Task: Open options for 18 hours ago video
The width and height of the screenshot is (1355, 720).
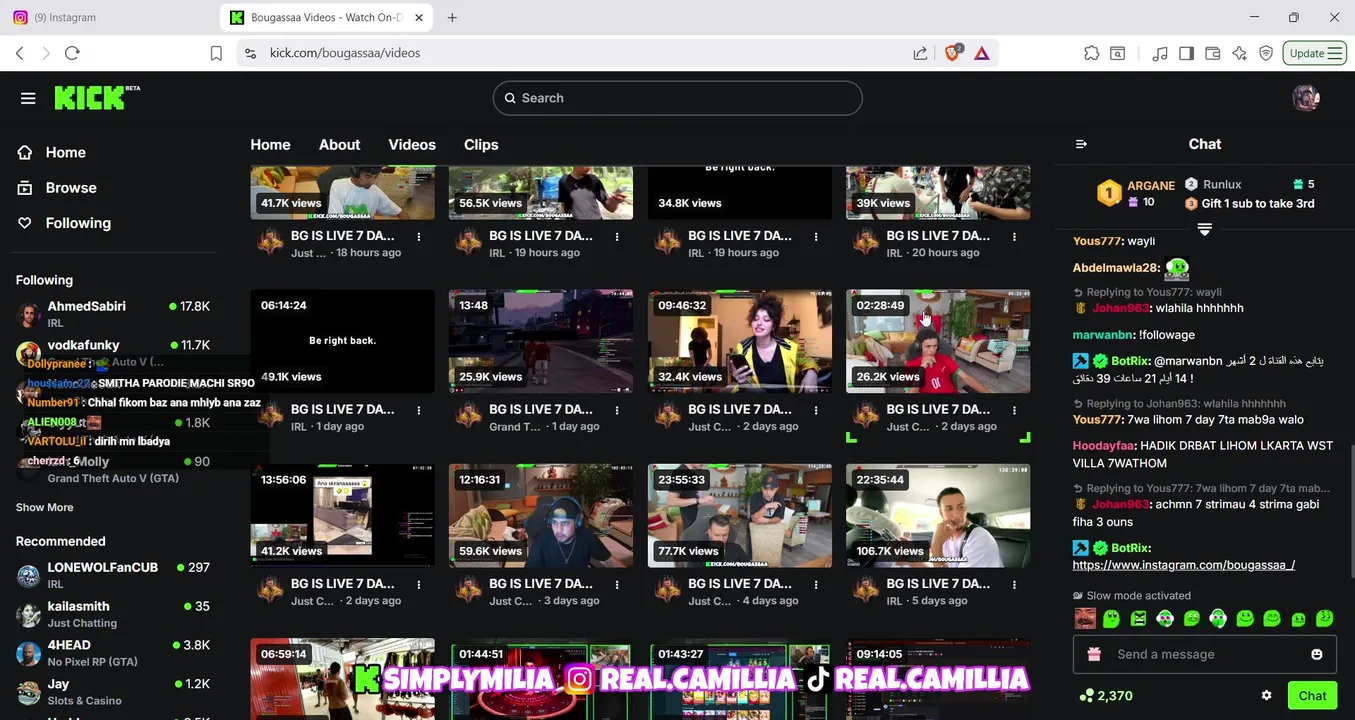Action: coord(419,237)
